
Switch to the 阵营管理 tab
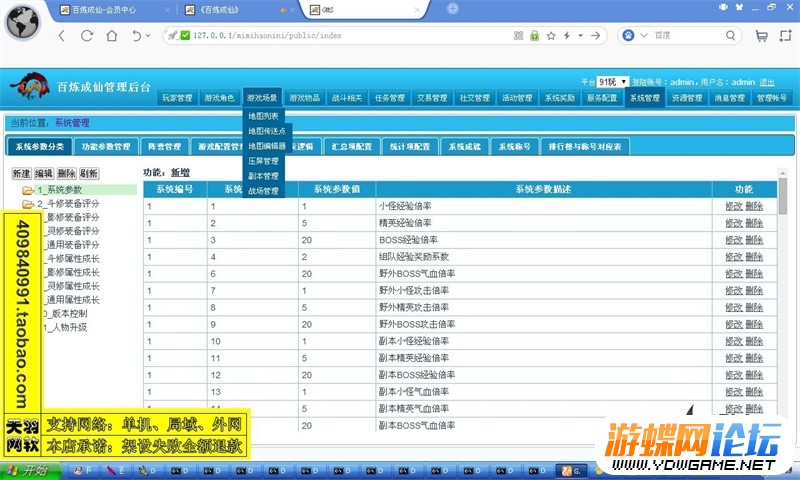(x=165, y=147)
